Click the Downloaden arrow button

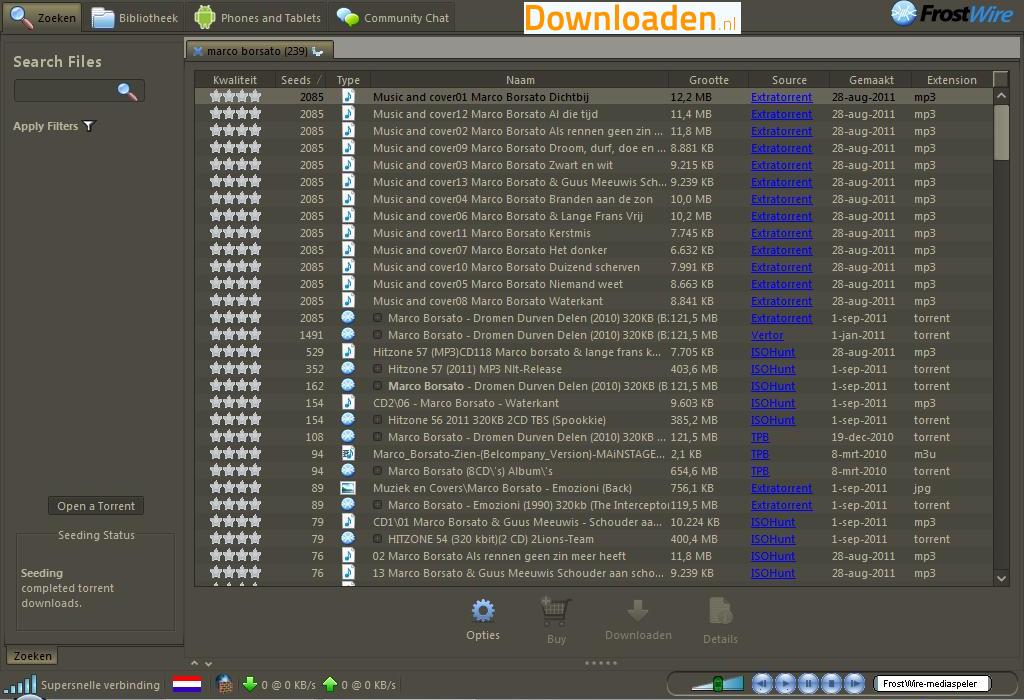(x=637, y=612)
